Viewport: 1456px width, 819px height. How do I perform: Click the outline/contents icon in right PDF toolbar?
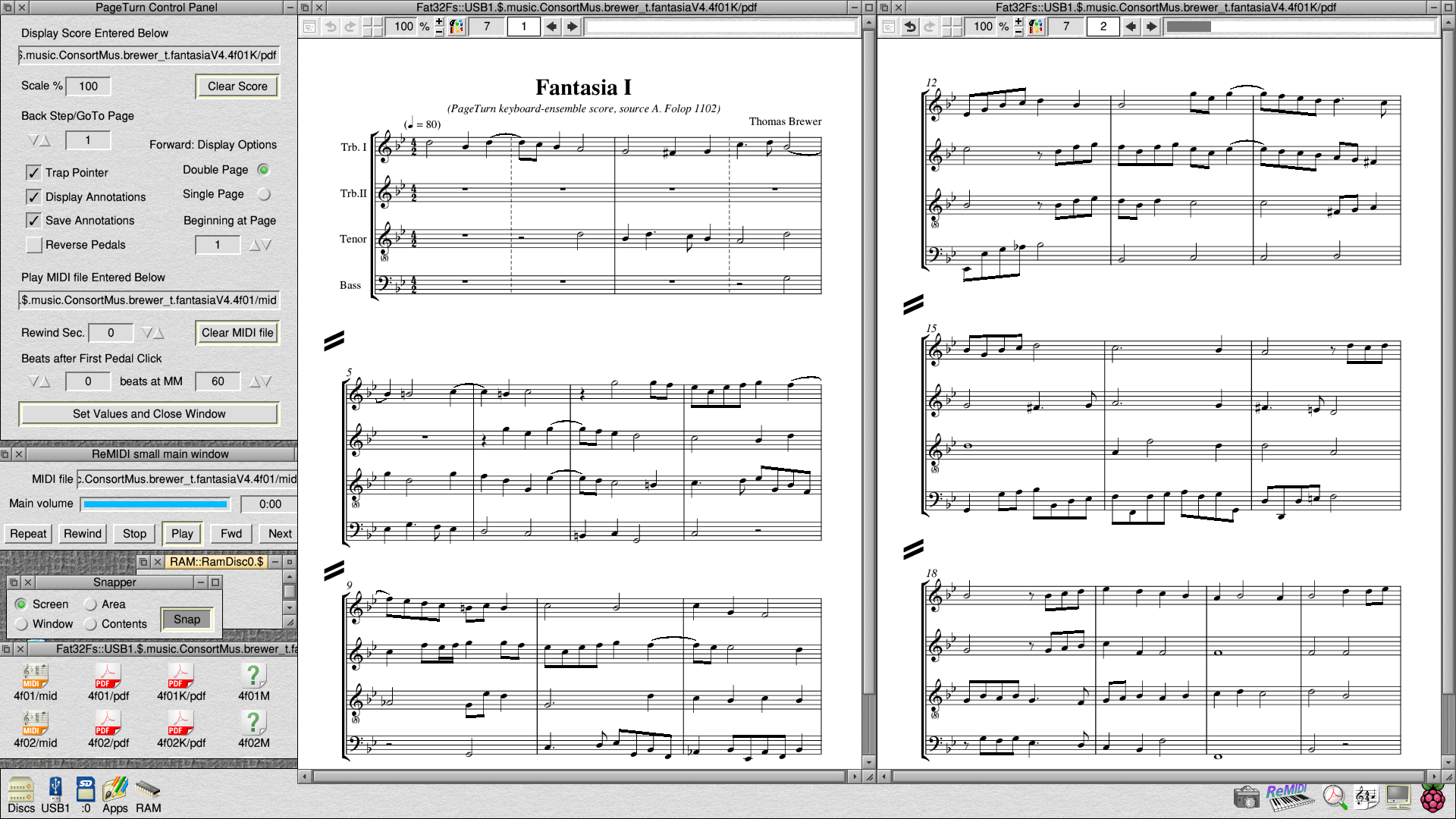[889, 27]
